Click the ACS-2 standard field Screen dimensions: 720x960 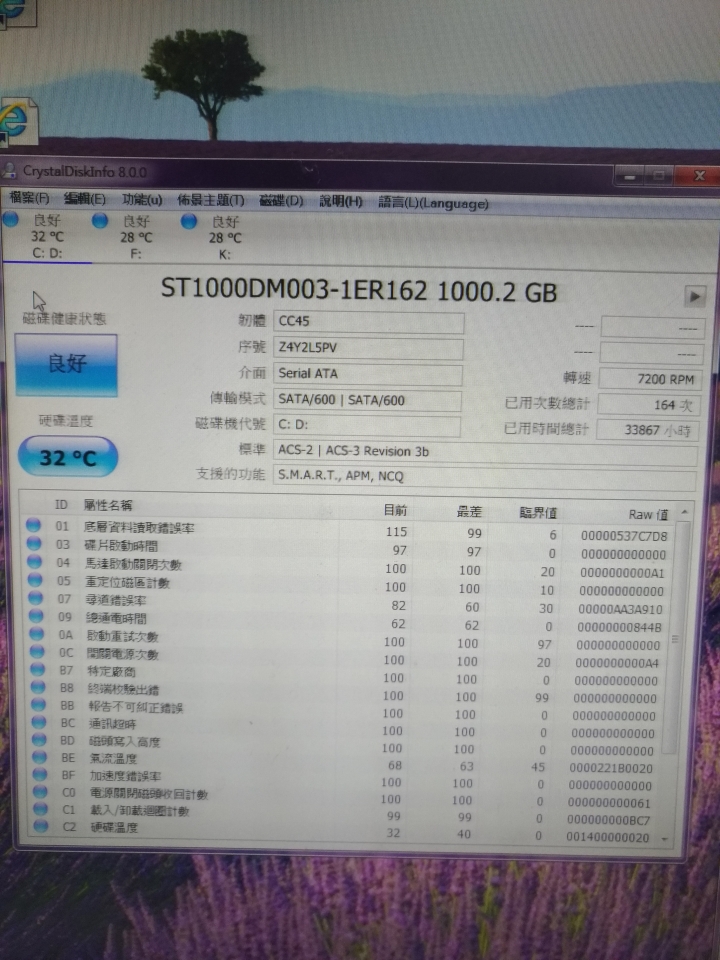tap(485, 452)
